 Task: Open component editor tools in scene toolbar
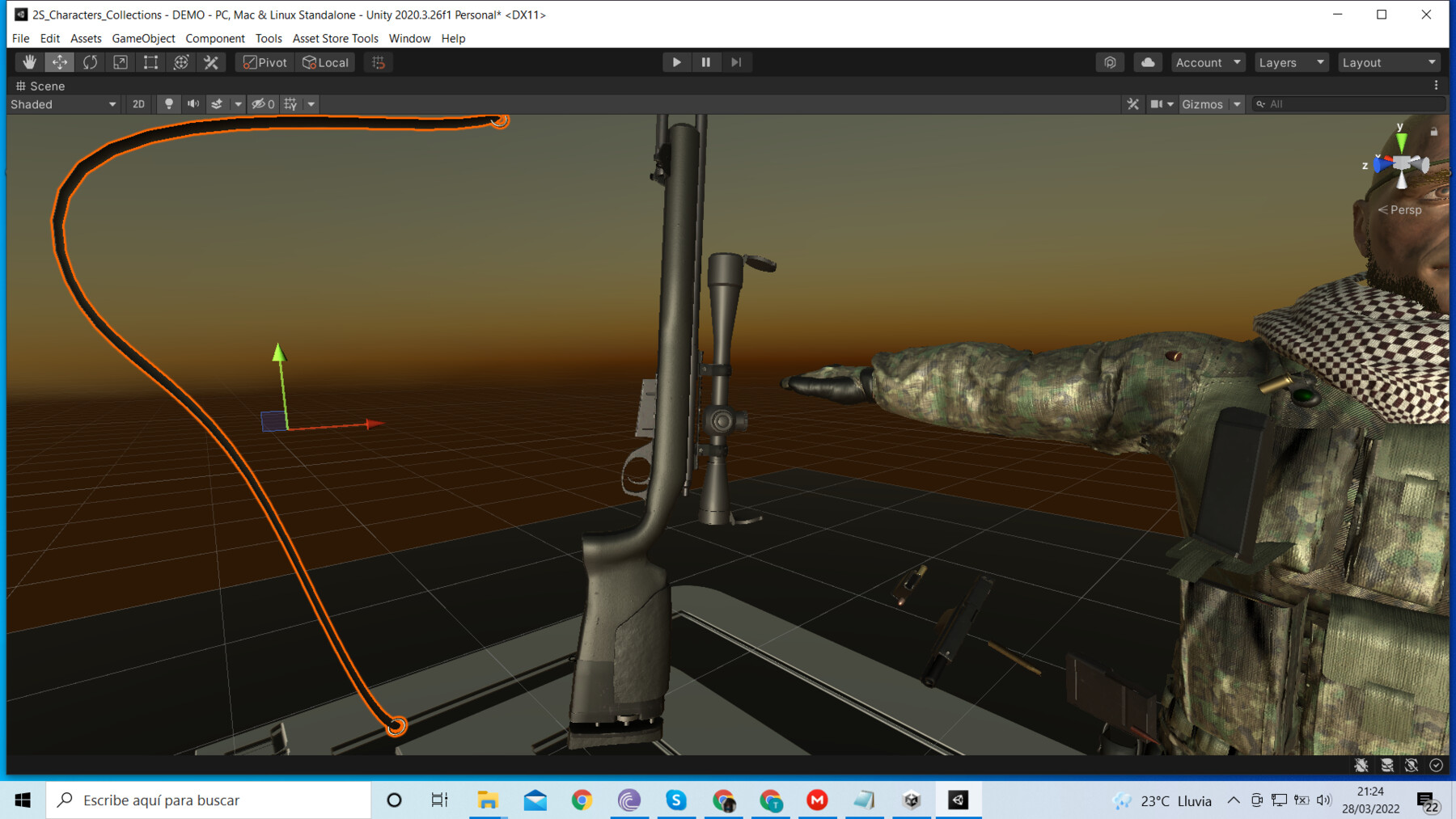[x=1132, y=104]
